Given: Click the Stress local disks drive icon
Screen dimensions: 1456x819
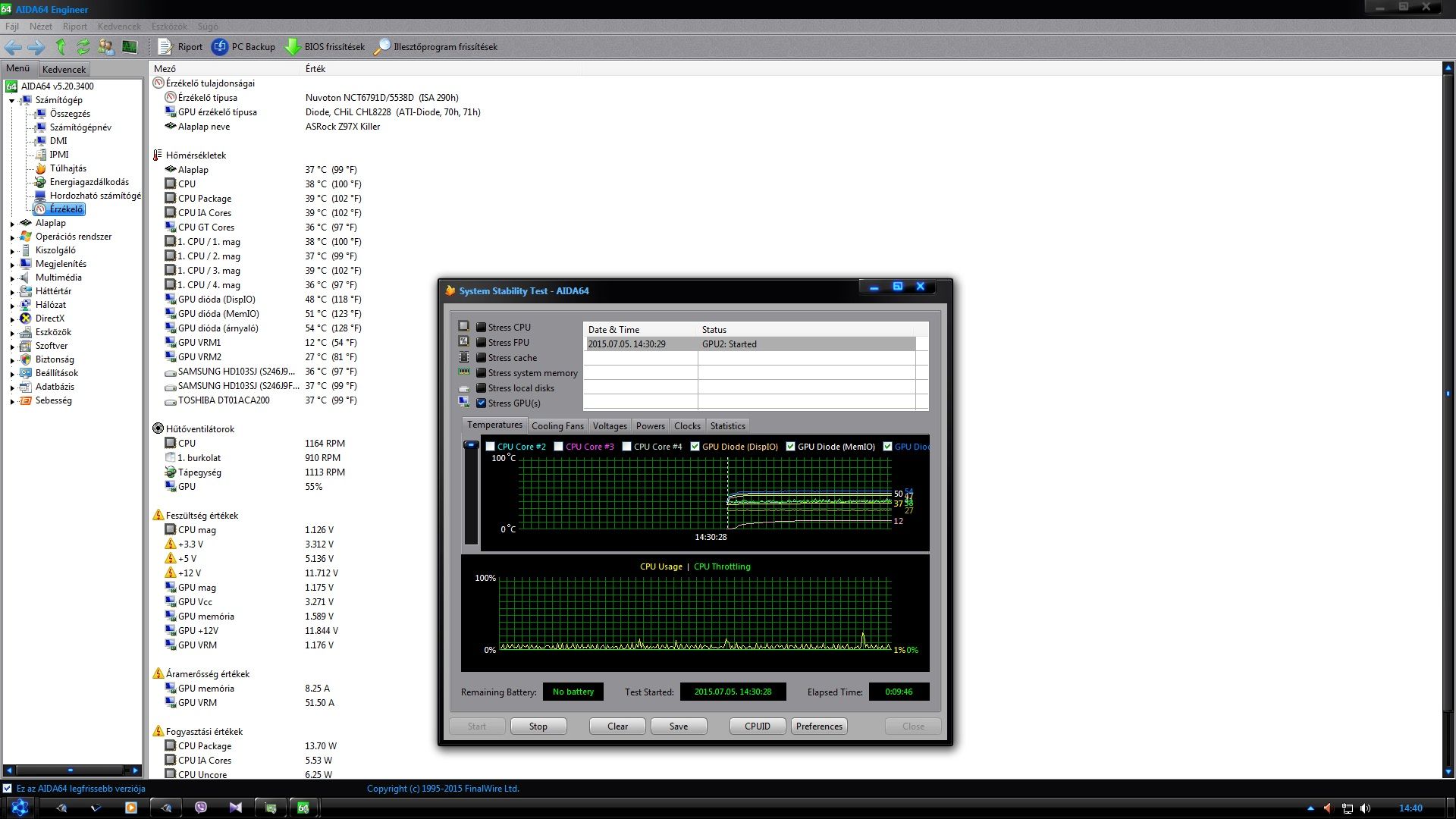Looking at the screenshot, I should (464, 388).
